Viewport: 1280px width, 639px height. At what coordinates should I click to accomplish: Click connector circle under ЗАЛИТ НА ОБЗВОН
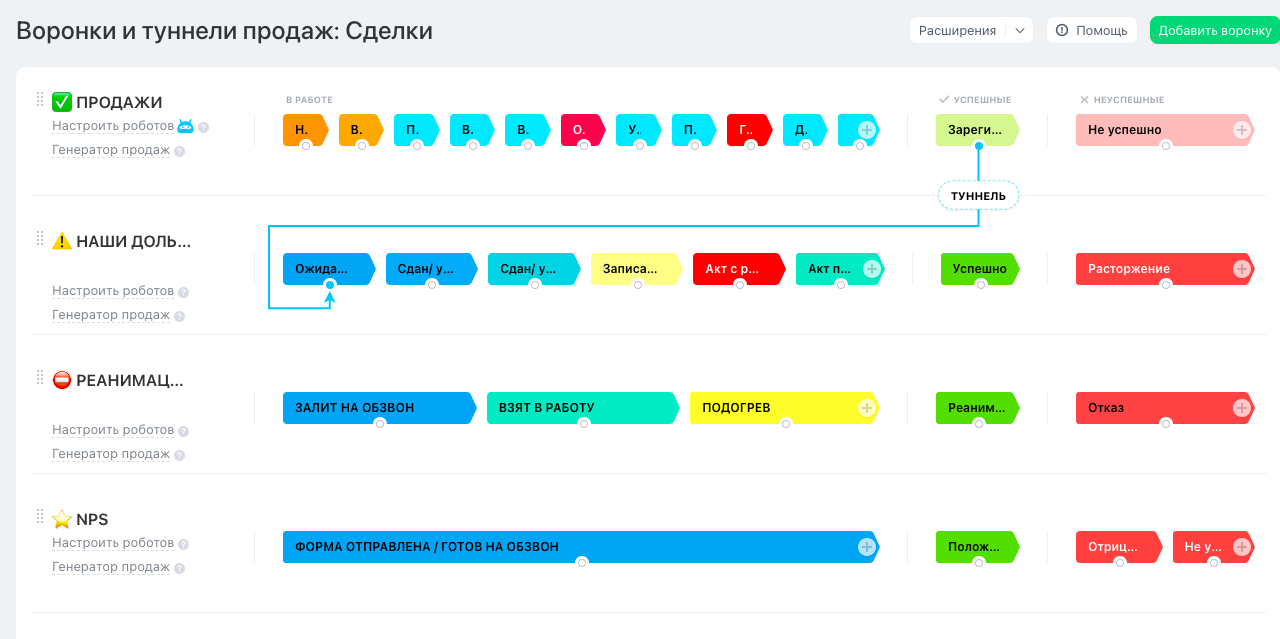pyautogui.click(x=380, y=424)
